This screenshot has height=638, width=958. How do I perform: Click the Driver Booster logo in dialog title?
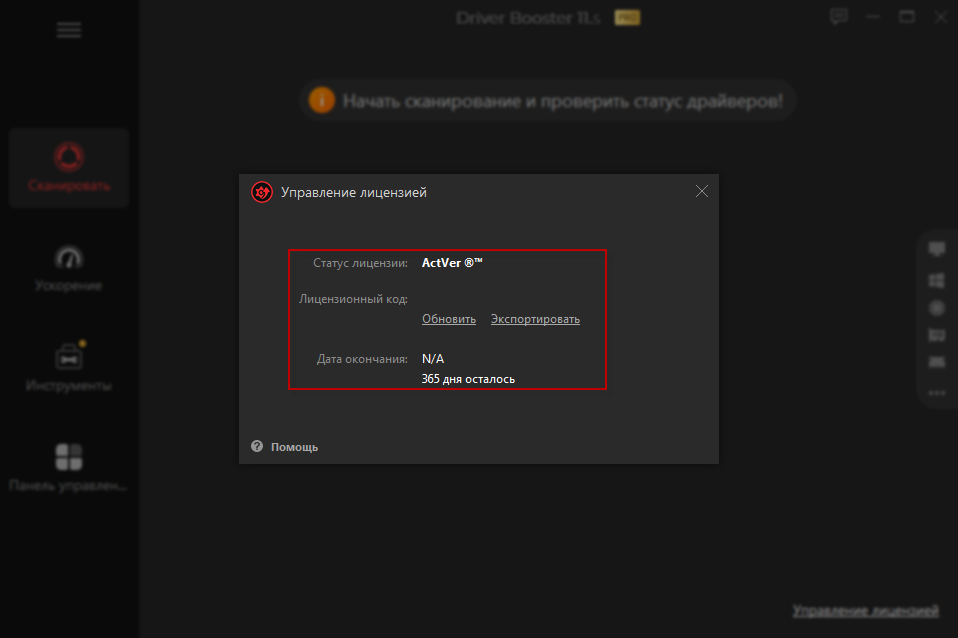(262, 192)
